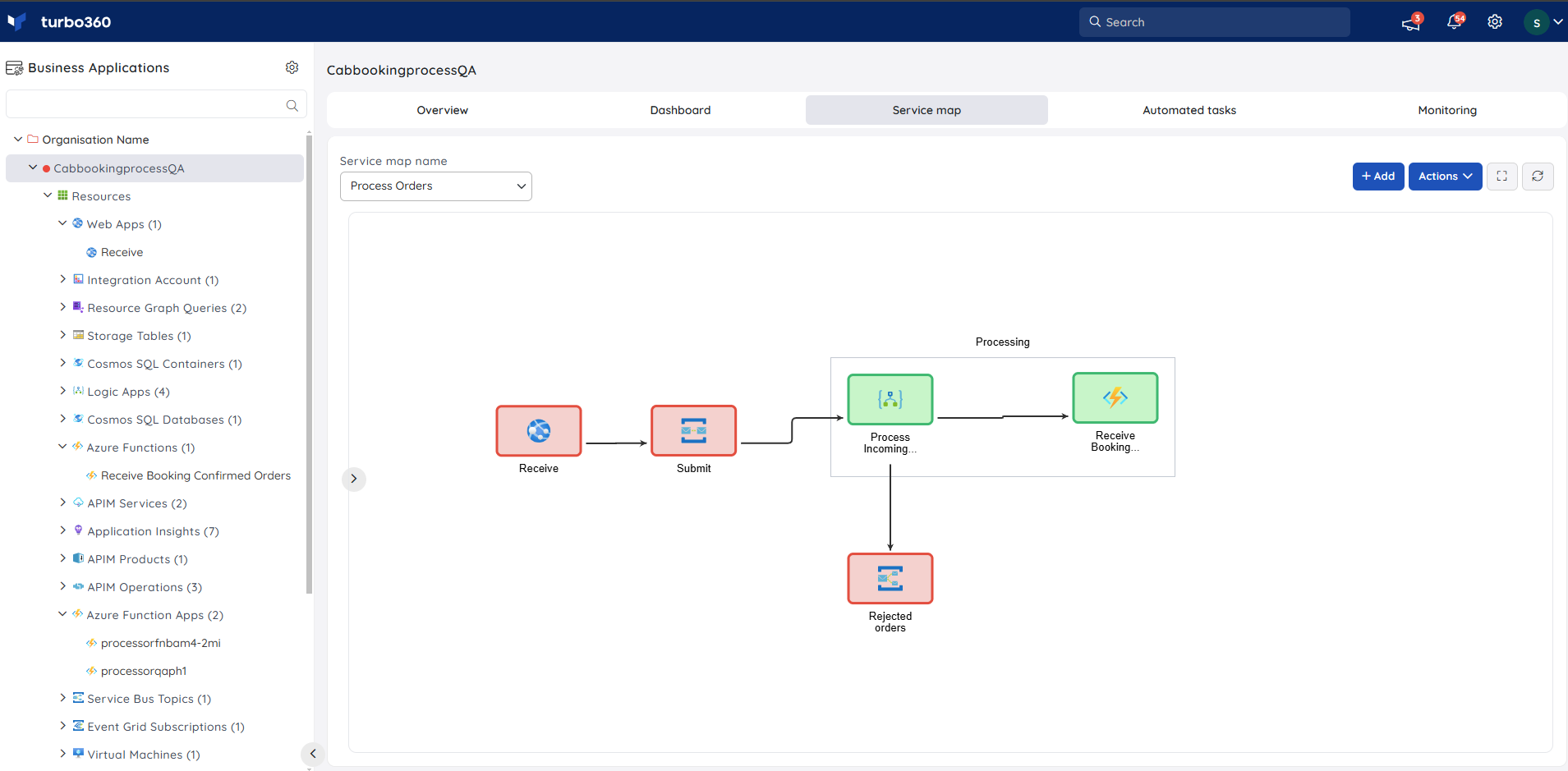Open processorqaph1 function app
This screenshot has width=1568, height=771.
pos(144,671)
